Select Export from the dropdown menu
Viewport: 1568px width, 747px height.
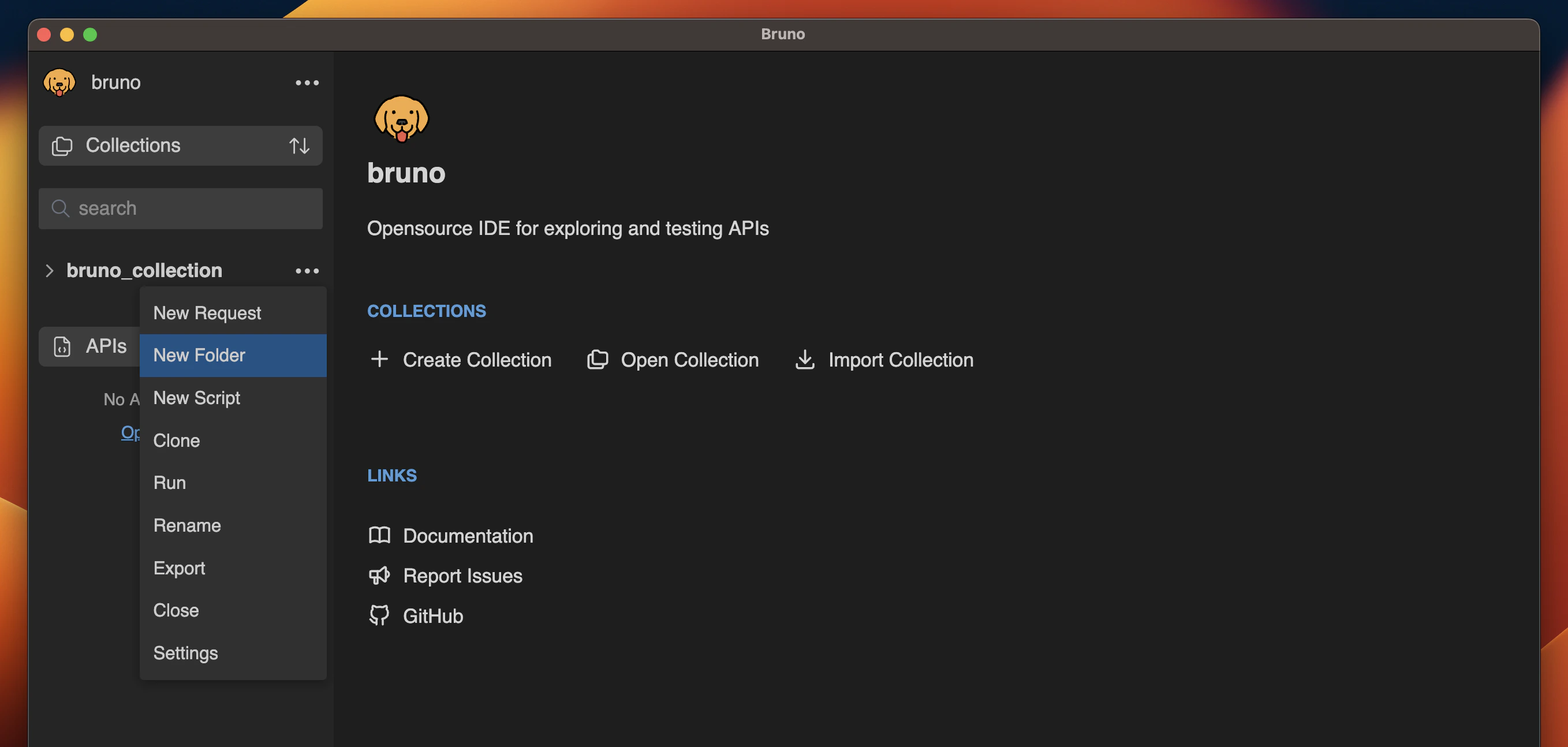tap(179, 568)
